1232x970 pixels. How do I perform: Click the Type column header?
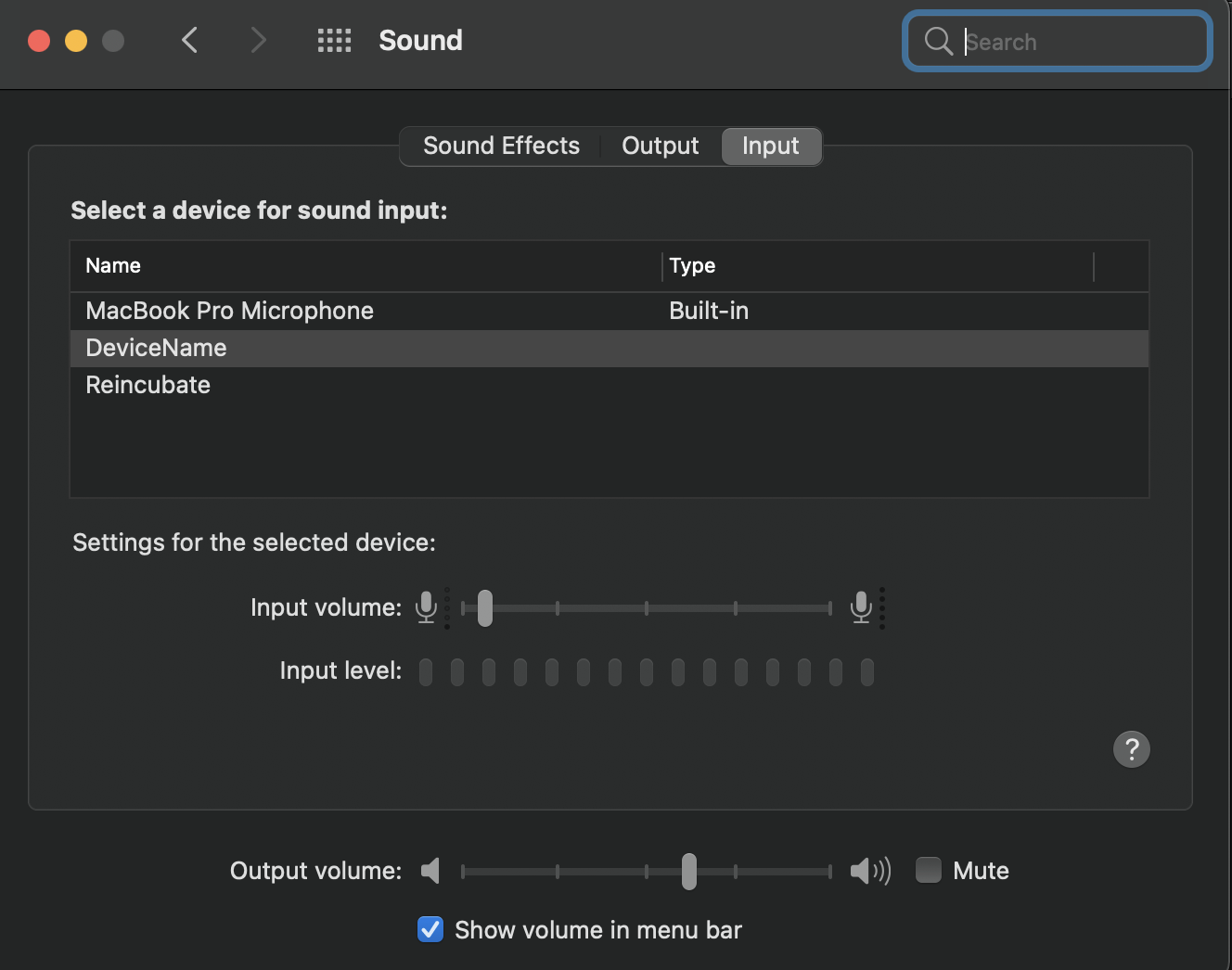click(692, 266)
